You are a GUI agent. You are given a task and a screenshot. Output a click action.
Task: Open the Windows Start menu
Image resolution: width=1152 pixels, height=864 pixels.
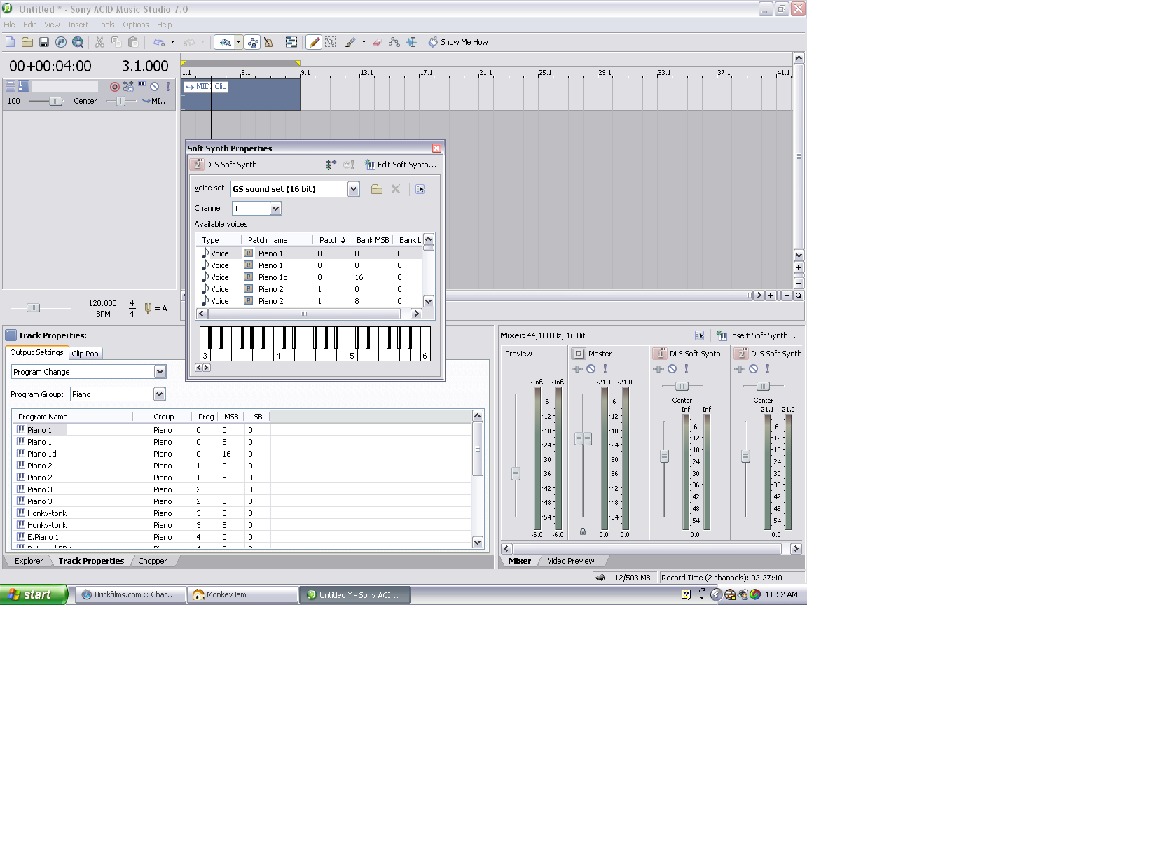click(x=34, y=594)
